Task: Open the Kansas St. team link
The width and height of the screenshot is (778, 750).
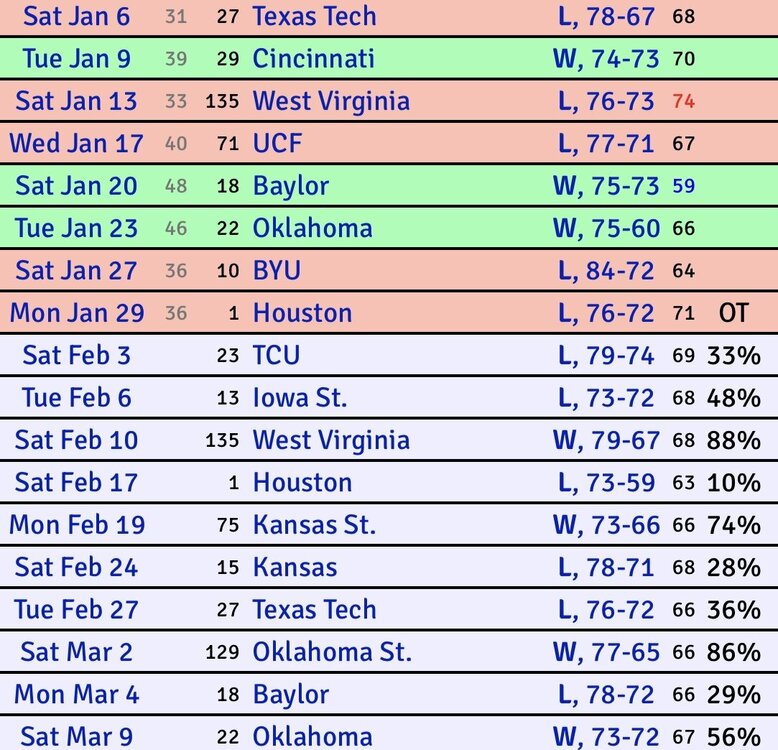Action: pyautogui.click(x=314, y=525)
